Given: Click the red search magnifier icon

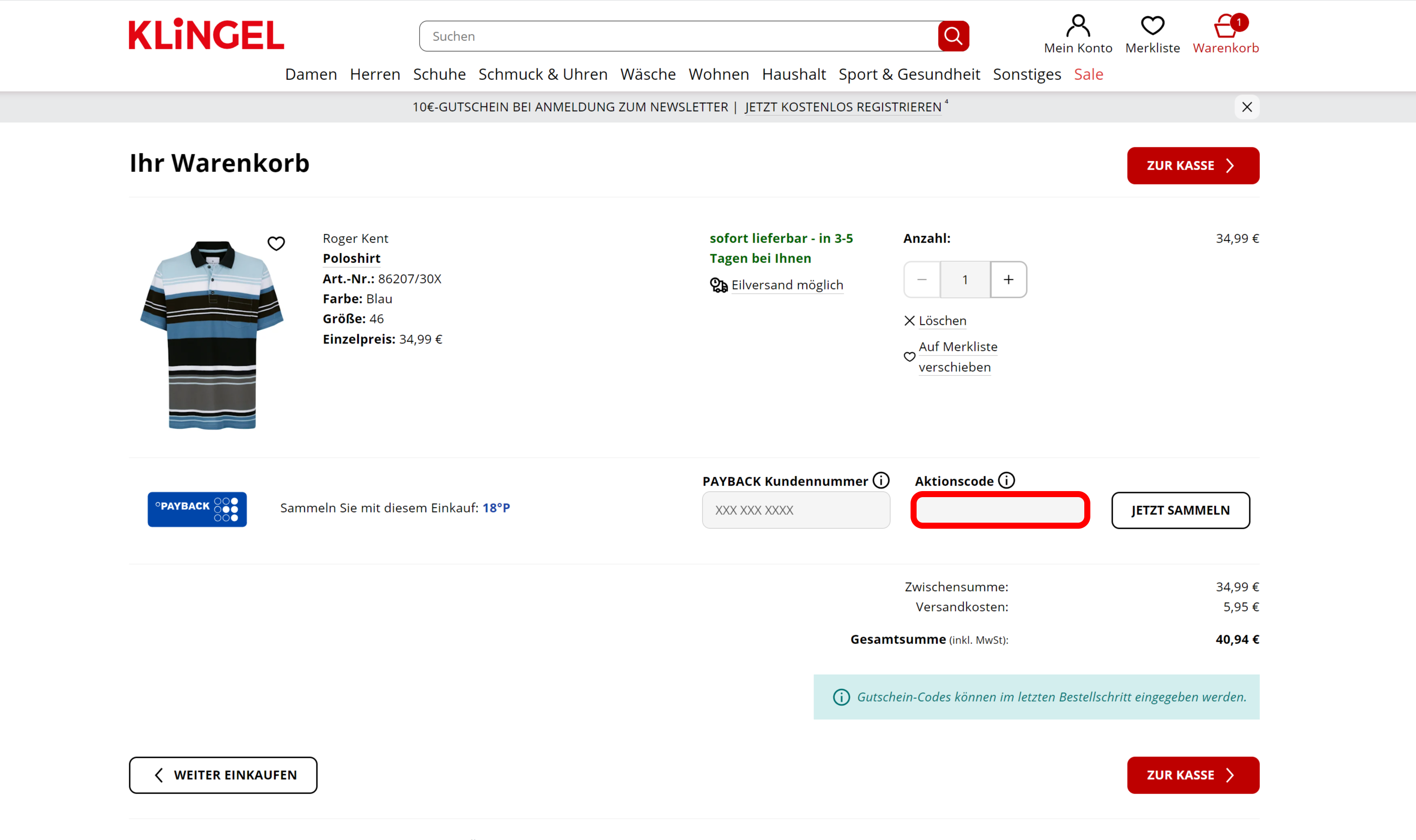Looking at the screenshot, I should [x=953, y=36].
